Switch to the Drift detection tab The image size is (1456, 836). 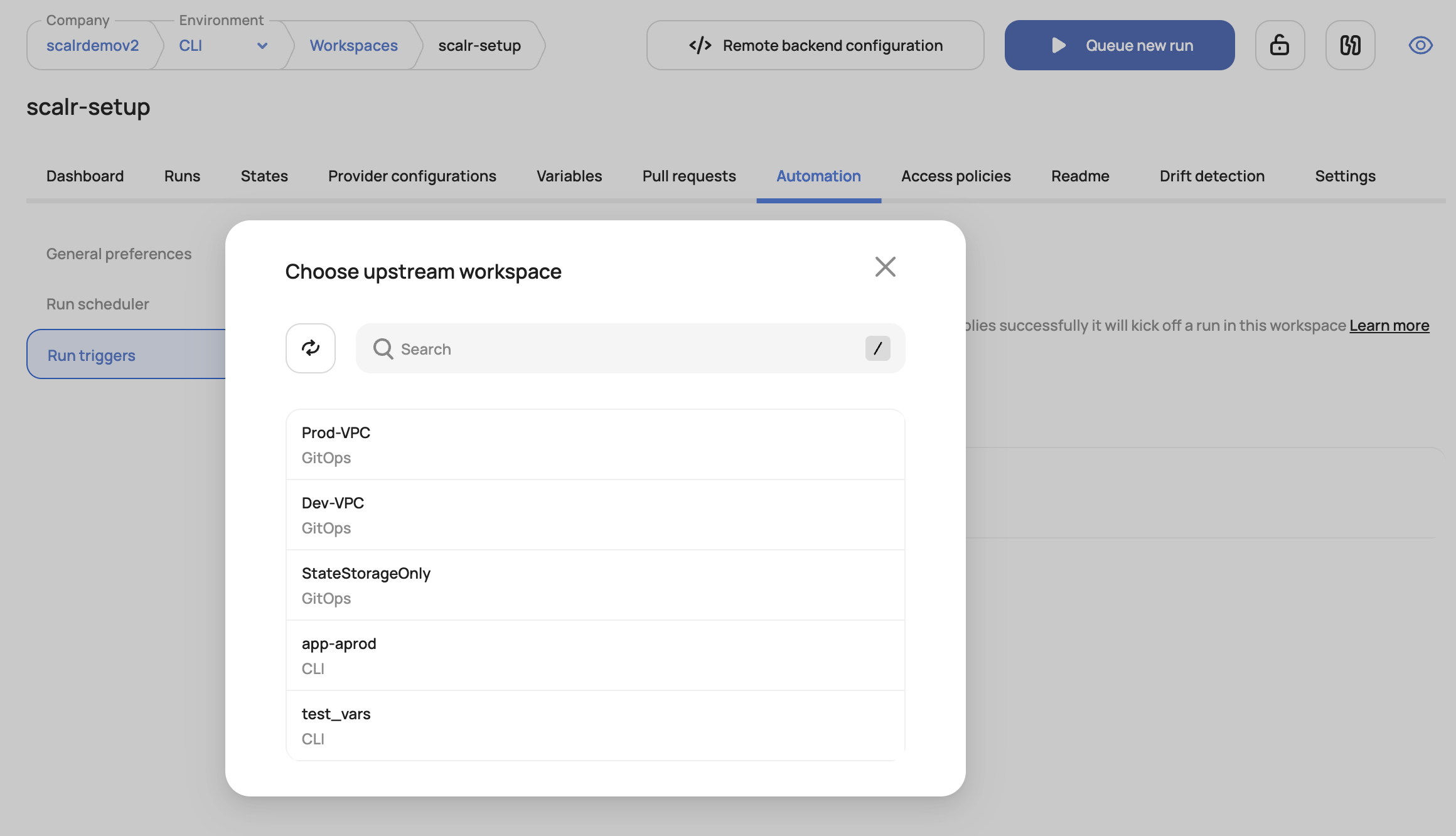(x=1211, y=176)
